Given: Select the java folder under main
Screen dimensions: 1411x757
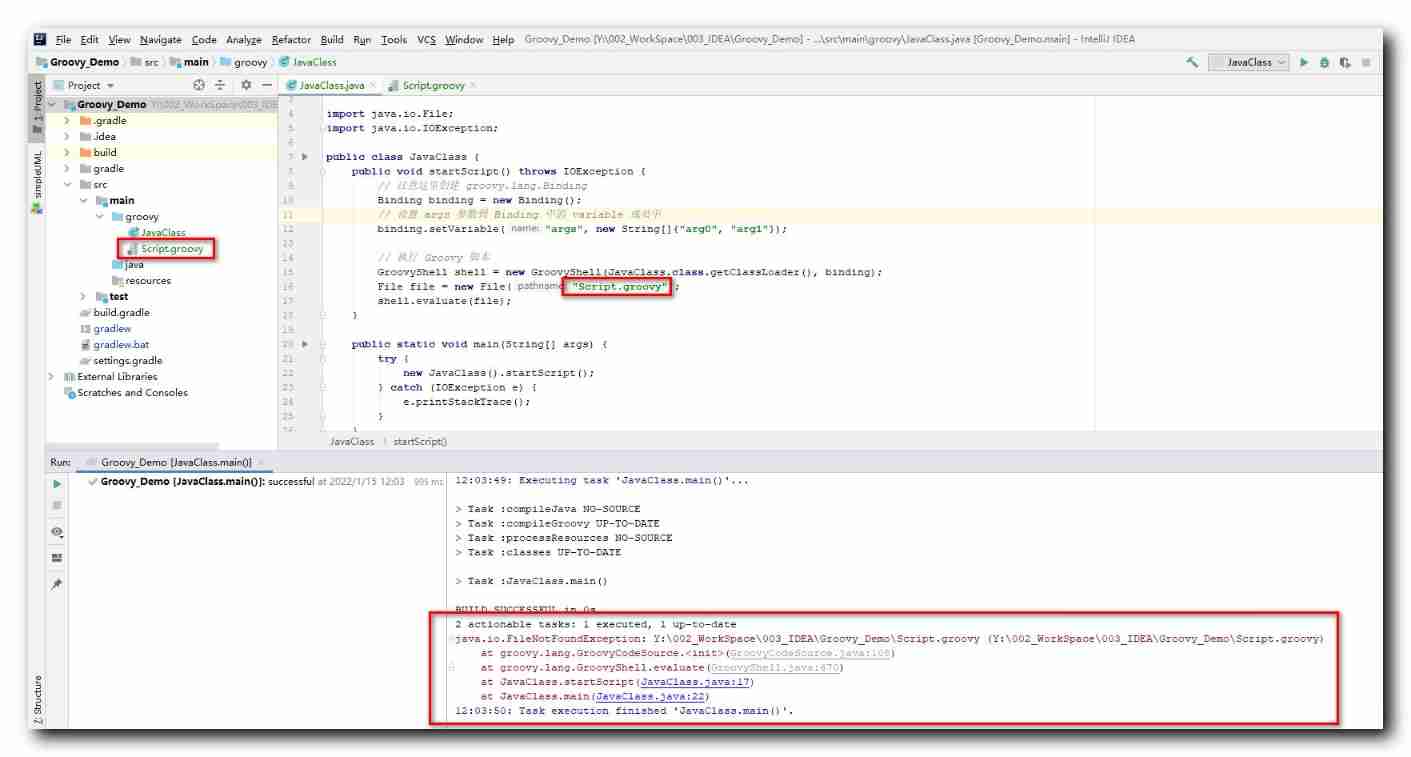Looking at the screenshot, I should [128, 264].
